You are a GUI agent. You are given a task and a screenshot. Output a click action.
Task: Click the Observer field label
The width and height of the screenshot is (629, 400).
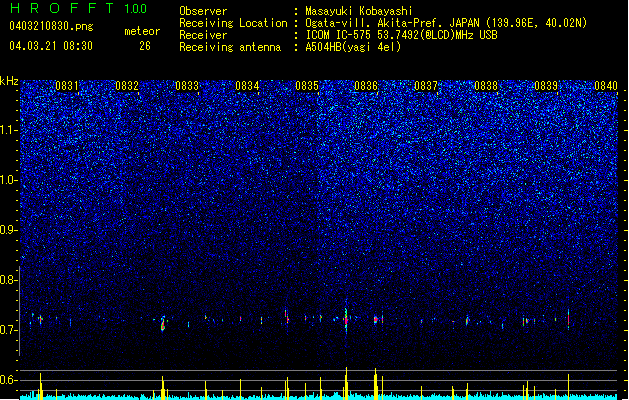point(203,11)
